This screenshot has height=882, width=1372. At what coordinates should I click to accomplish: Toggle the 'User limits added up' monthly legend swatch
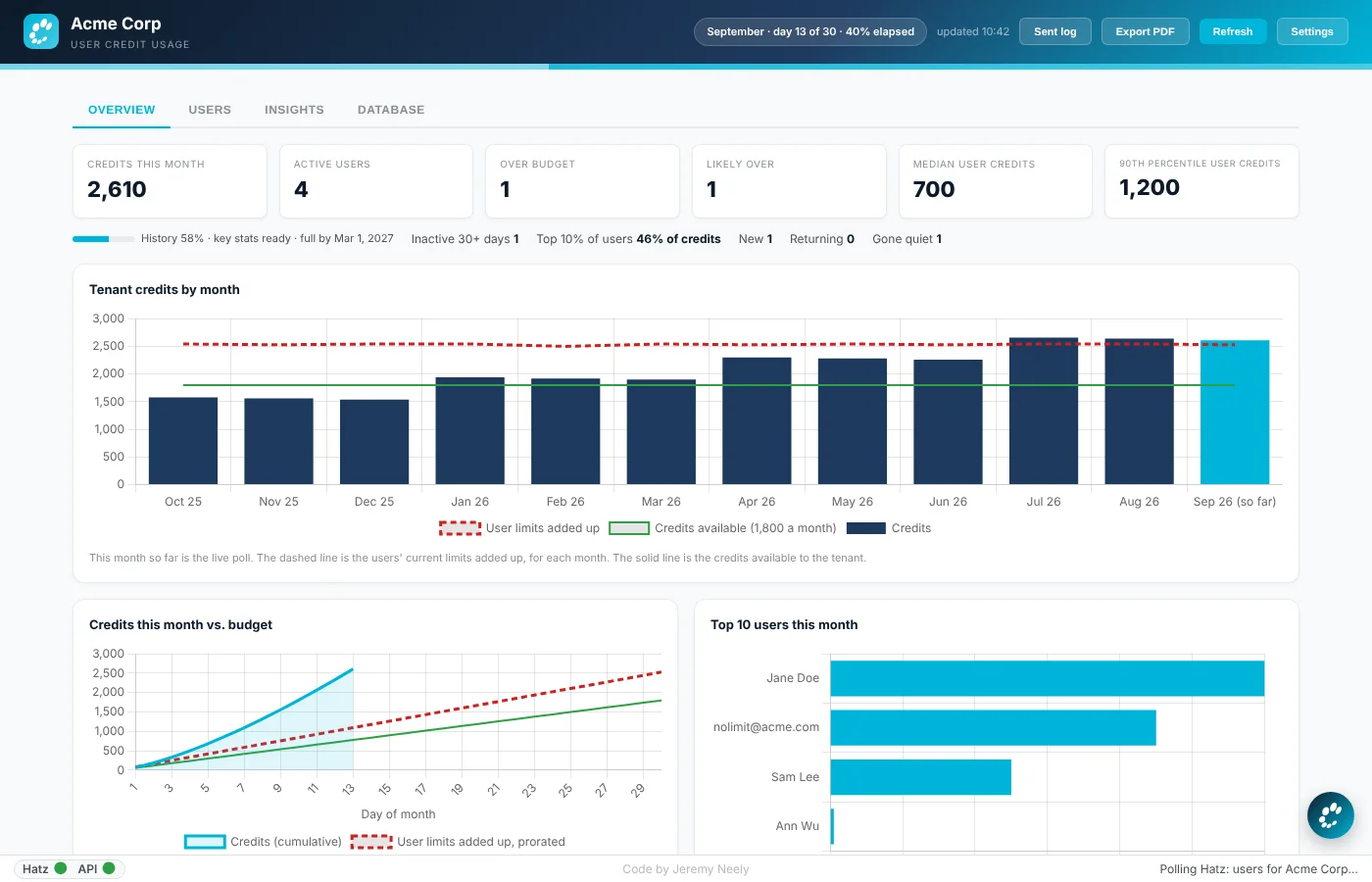click(x=460, y=528)
